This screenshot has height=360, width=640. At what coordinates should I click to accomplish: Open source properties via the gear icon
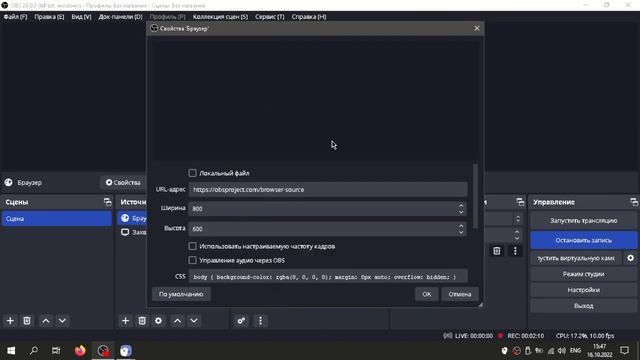[x=158, y=321]
